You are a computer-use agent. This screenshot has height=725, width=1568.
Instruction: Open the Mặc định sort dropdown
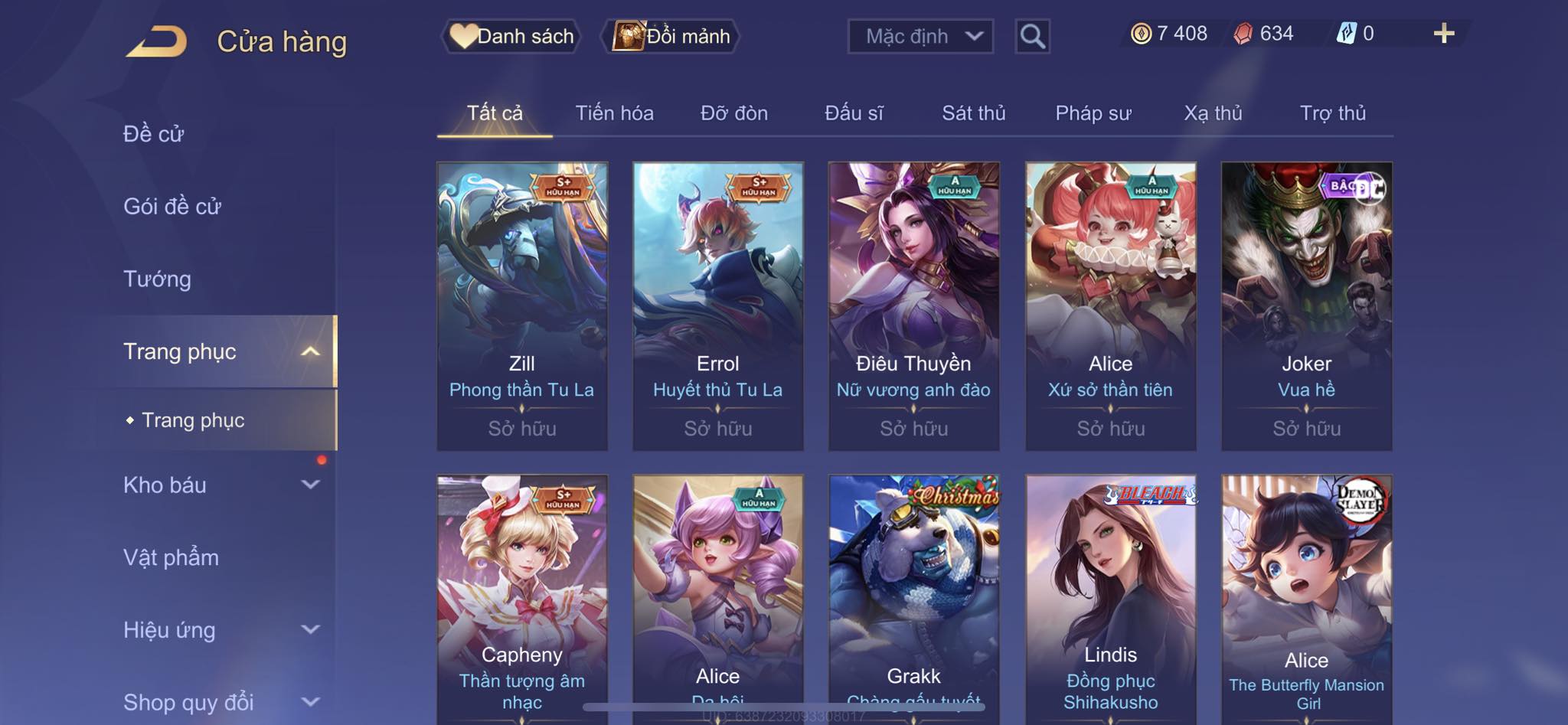click(920, 36)
